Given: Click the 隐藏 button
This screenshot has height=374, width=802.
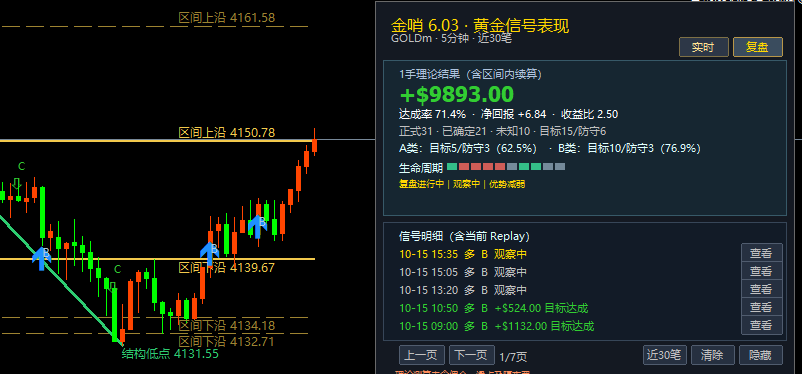Looking at the screenshot, I should pyautogui.click(x=761, y=355).
